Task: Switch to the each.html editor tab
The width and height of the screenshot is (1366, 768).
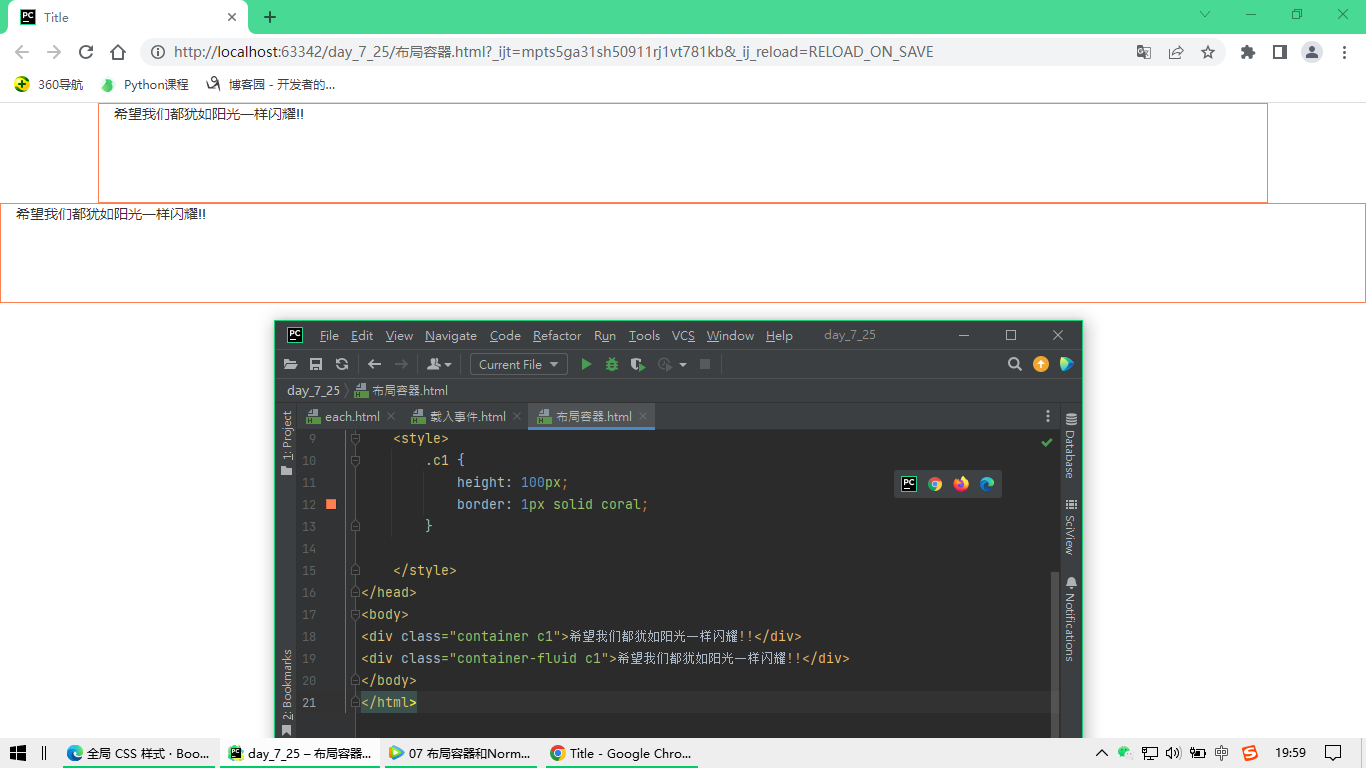Action: [x=351, y=417]
